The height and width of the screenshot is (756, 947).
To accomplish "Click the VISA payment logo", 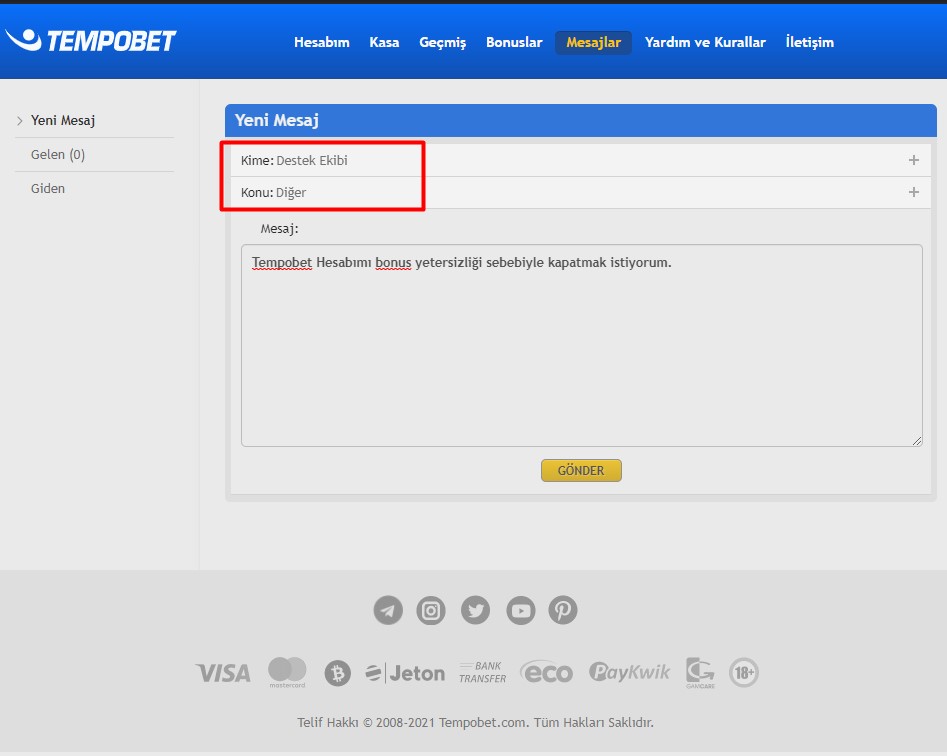I will (223, 673).
